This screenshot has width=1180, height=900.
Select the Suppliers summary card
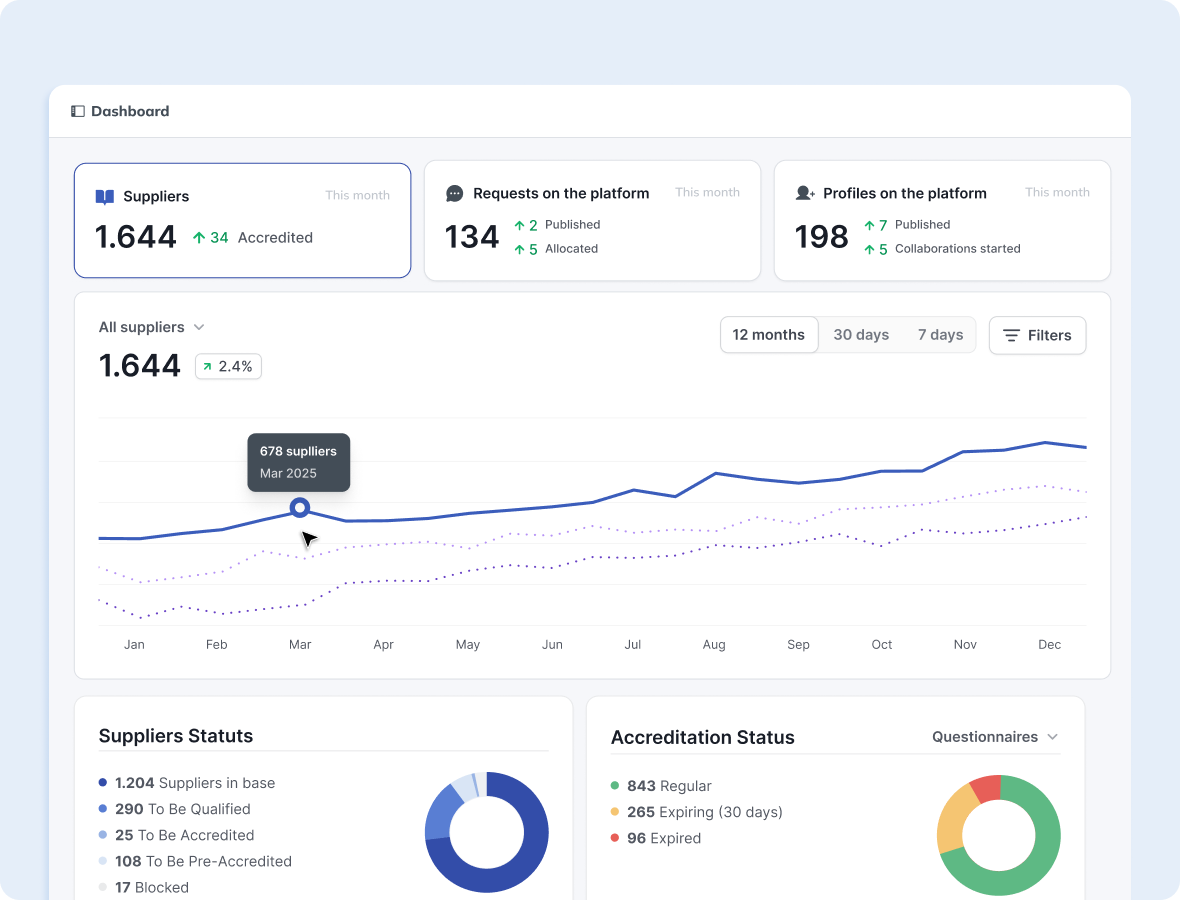tap(242, 220)
